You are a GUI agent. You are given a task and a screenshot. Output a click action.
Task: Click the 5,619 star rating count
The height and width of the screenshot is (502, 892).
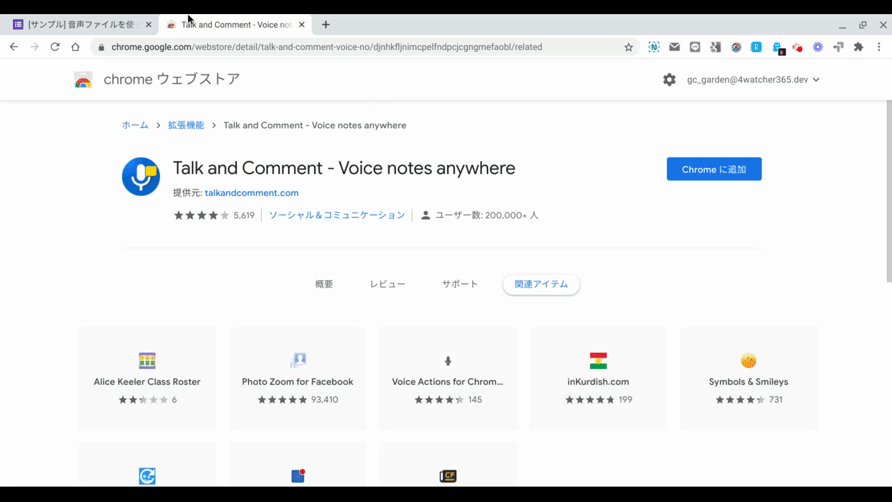pos(244,215)
